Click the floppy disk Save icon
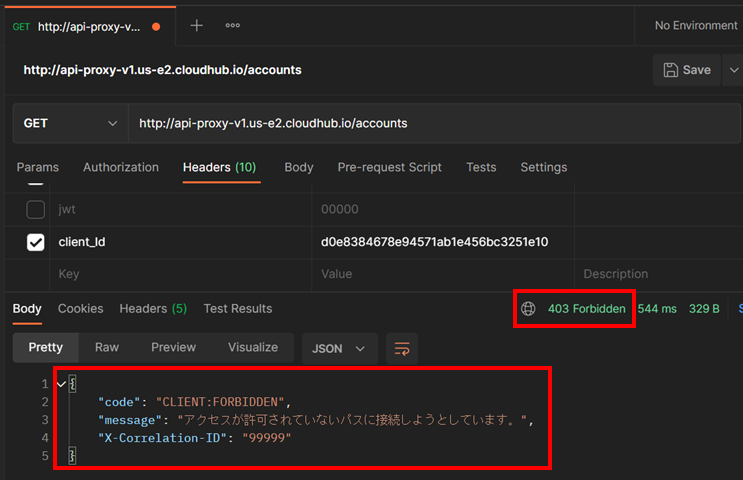The height and width of the screenshot is (480, 743). pos(669,70)
